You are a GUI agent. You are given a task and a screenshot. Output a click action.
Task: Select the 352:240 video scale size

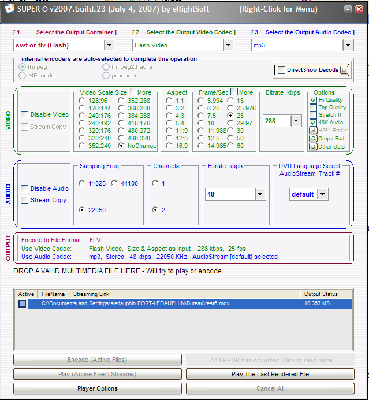click(82, 146)
